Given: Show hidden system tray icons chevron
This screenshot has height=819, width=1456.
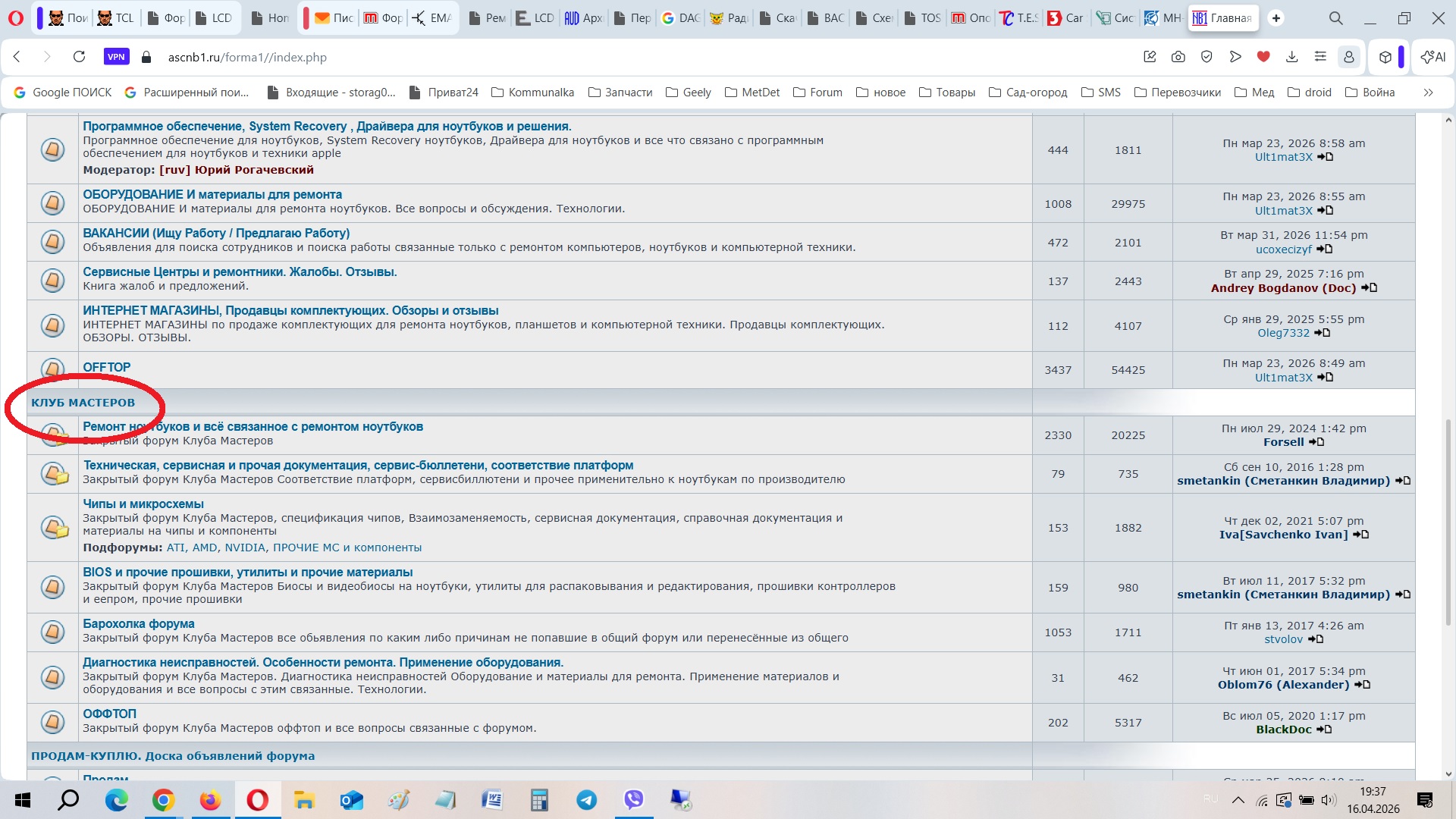Looking at the screenshot, I should (1238, 800).
